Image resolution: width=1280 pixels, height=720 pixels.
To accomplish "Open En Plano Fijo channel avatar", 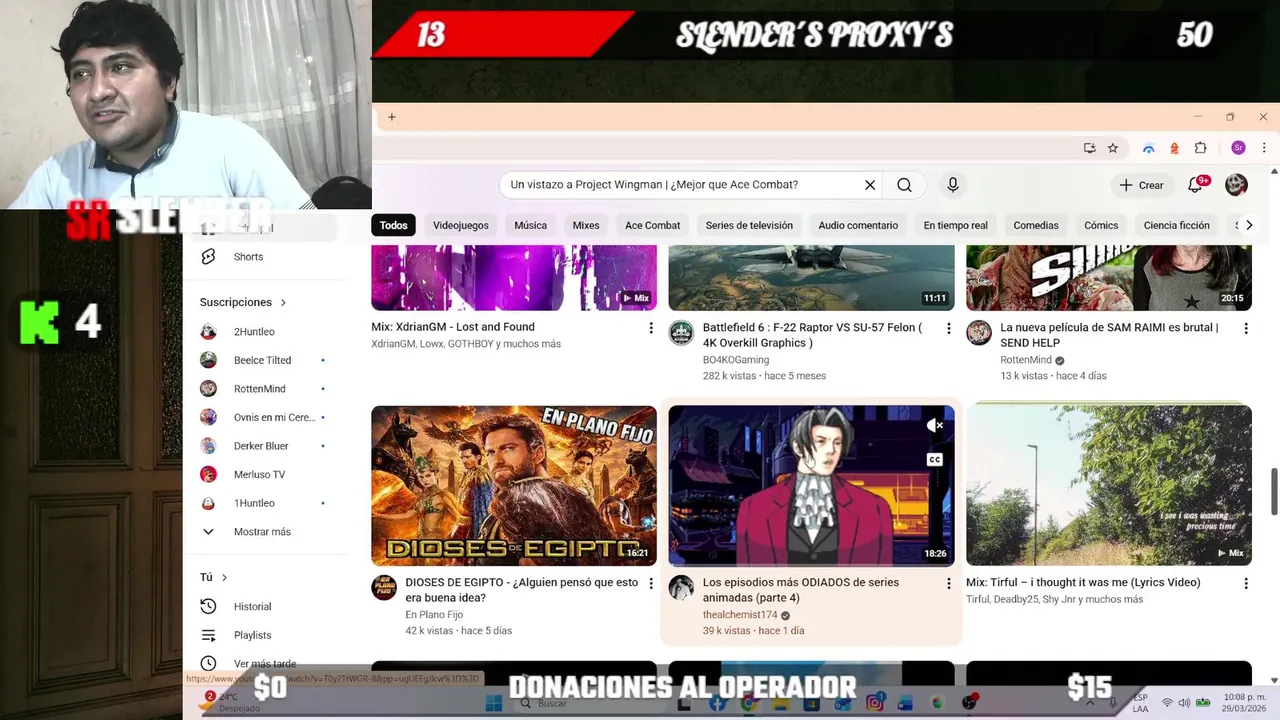I will tap(384, 588).
